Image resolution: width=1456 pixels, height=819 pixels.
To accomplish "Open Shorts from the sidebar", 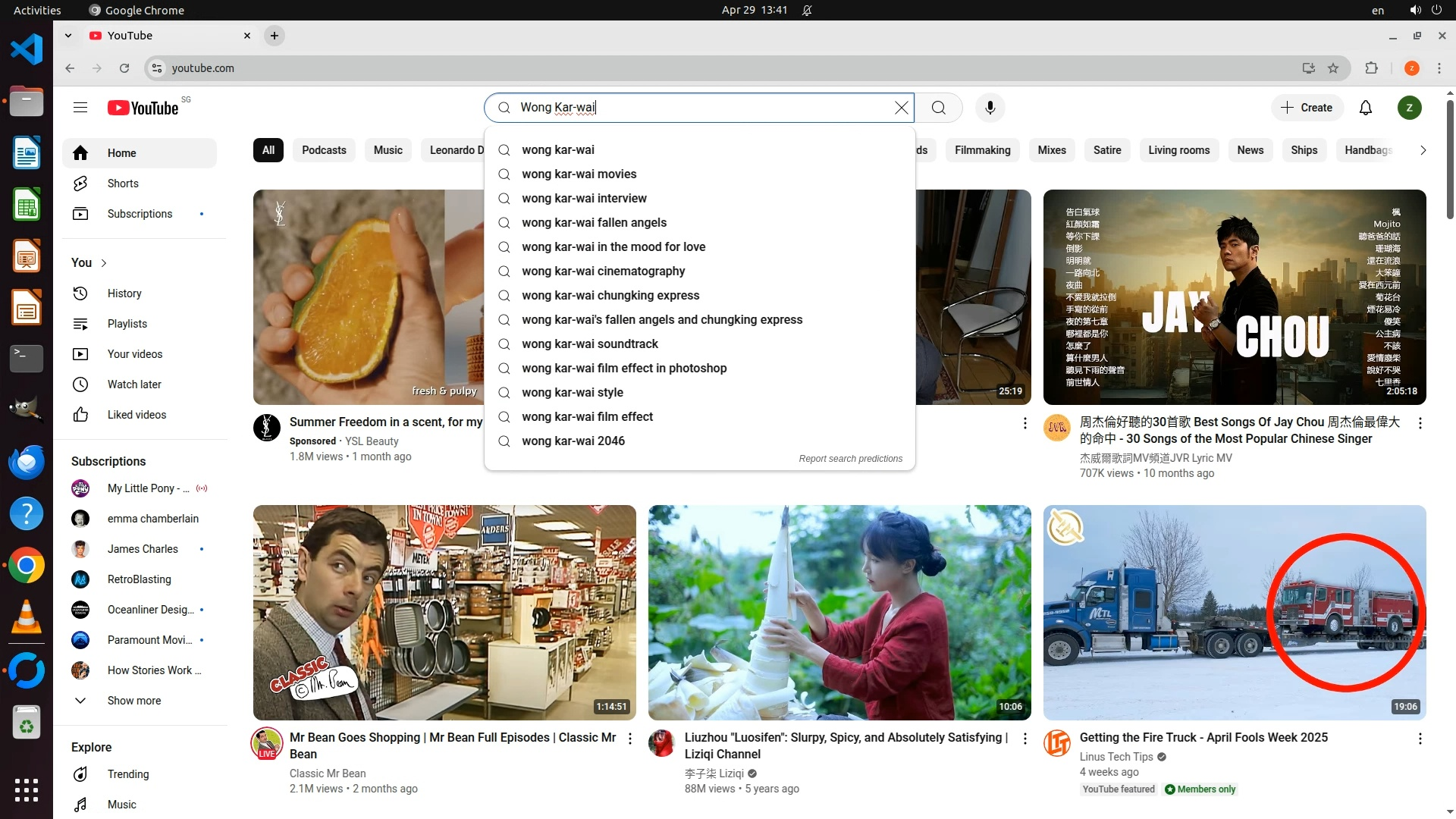I will (122, 184).
